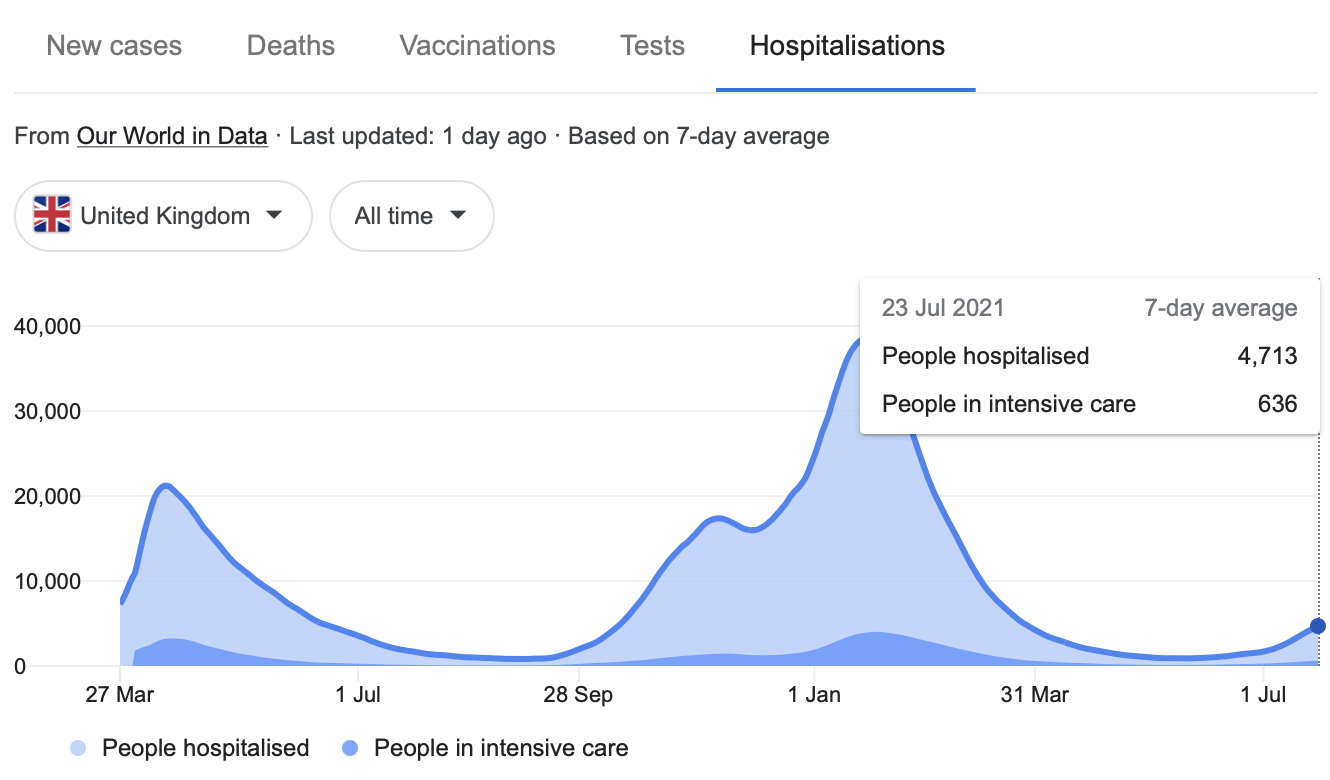Select the Vaccinations tab
Image resolution: width=1330 pixels, height=780 pixels.
point(477,46)
